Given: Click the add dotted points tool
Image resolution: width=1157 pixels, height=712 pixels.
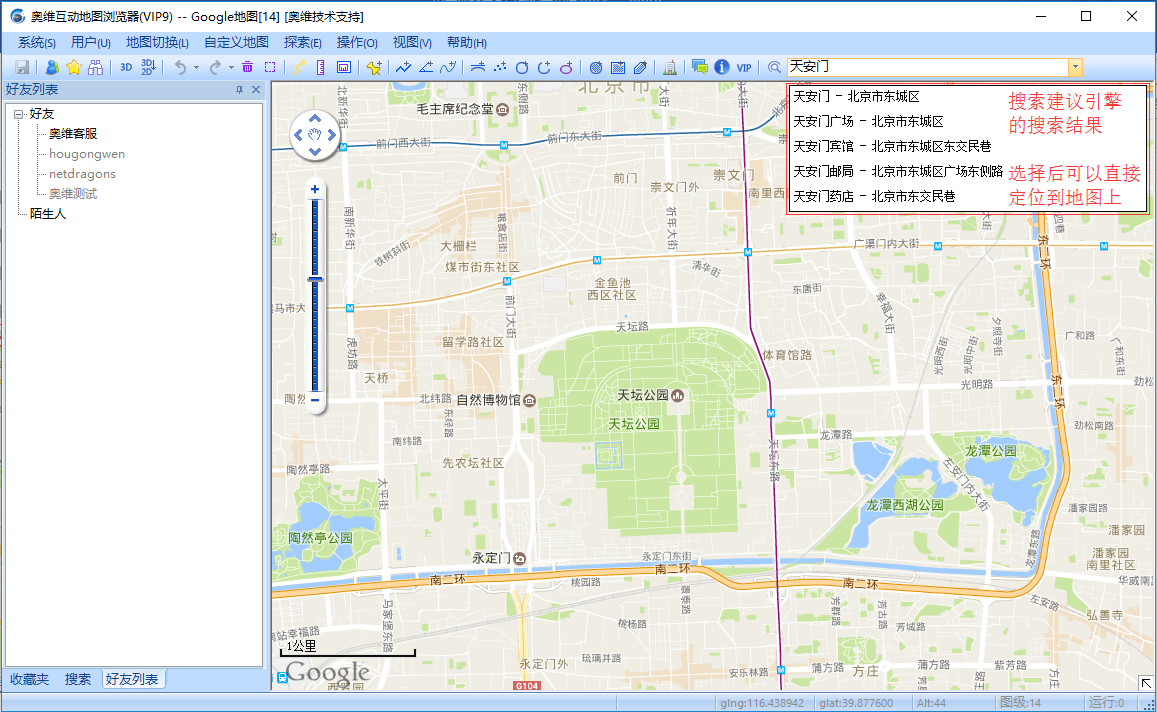Looking at the screenshot, I should [x=500, y=68].
